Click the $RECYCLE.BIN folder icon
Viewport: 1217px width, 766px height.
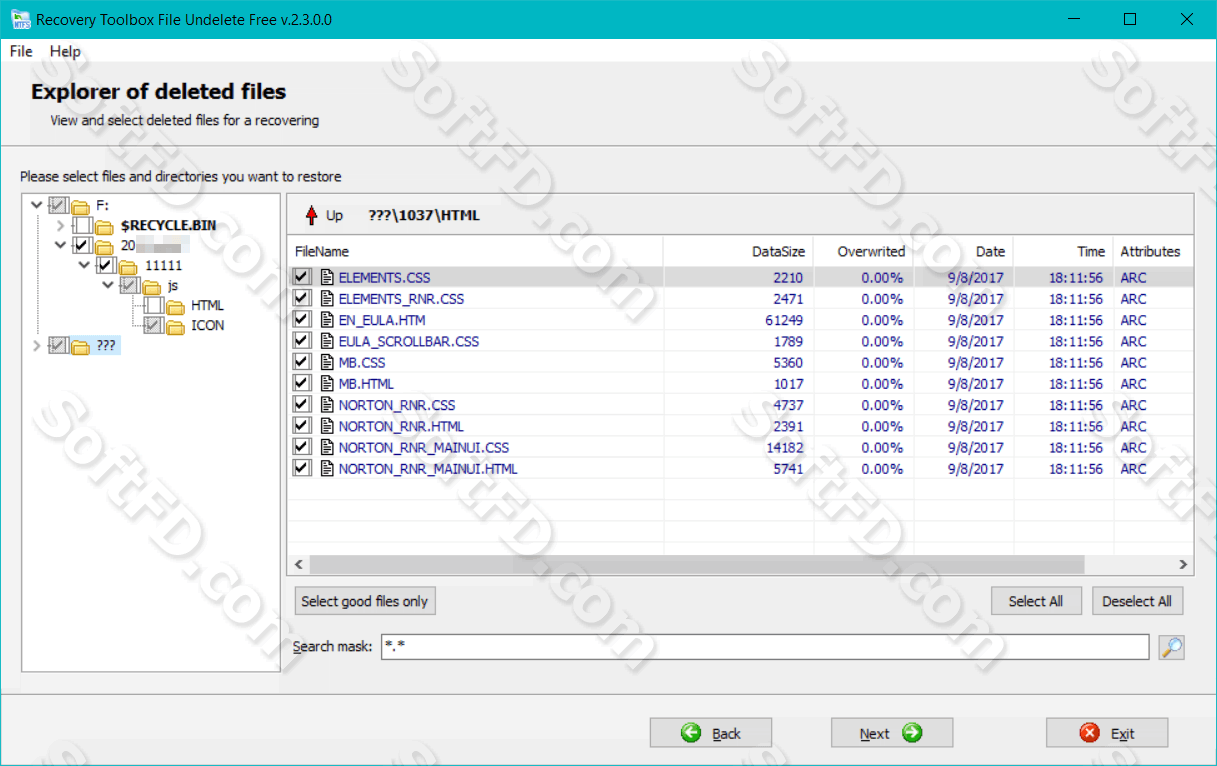click(106, 226)
